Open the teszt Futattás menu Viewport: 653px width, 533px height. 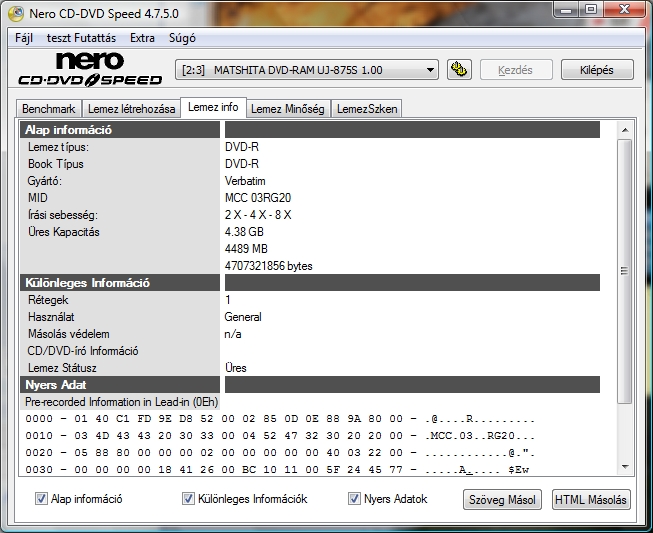81,38
